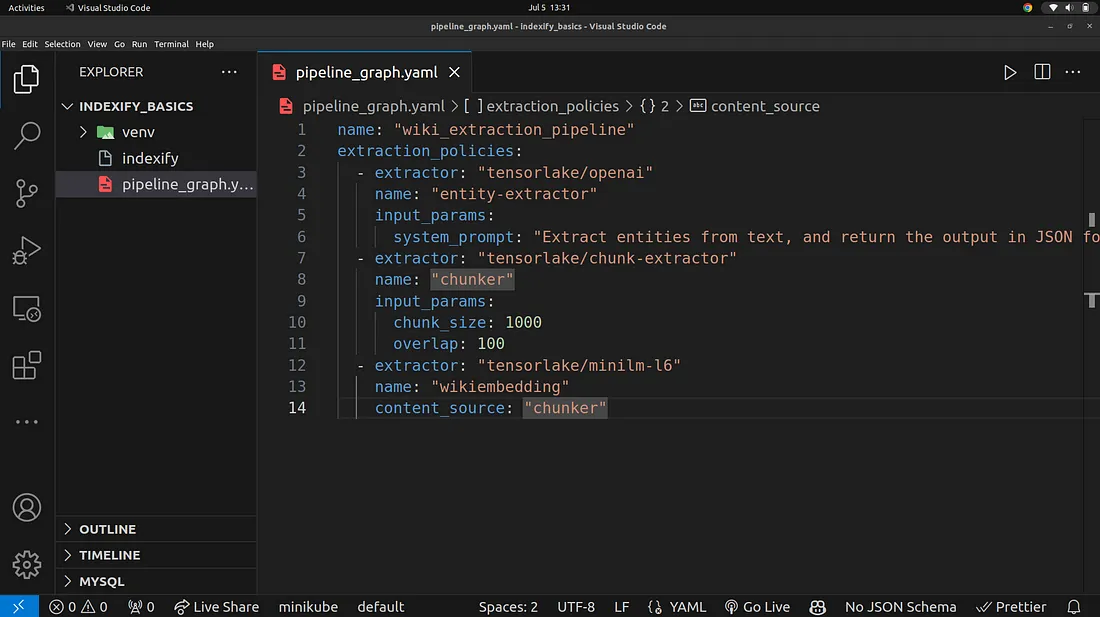The image size is (1100, 617).
Task: Click extraction_policies in the breadcrumb
Action: 552,107
